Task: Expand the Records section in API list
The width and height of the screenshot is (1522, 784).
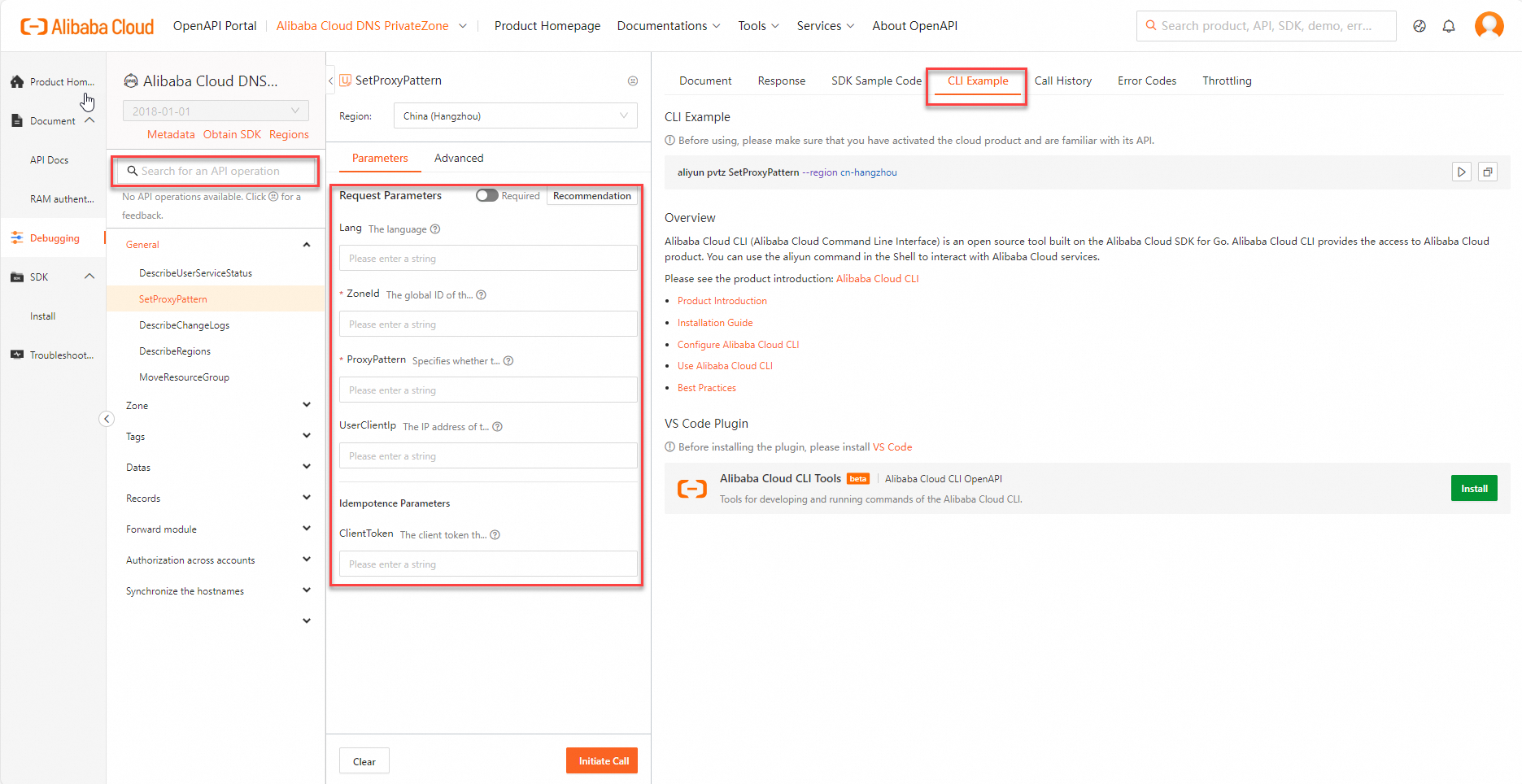Action: point(216,497)
